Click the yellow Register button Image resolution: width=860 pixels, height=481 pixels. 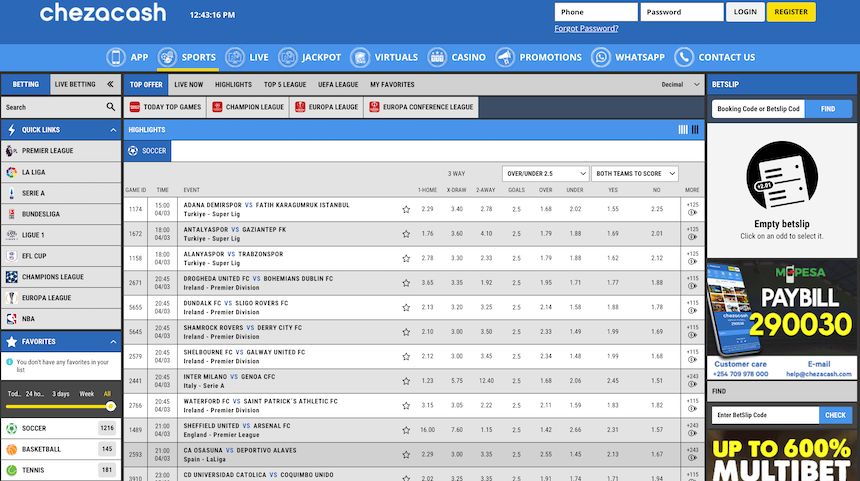(x=791, y=12)
